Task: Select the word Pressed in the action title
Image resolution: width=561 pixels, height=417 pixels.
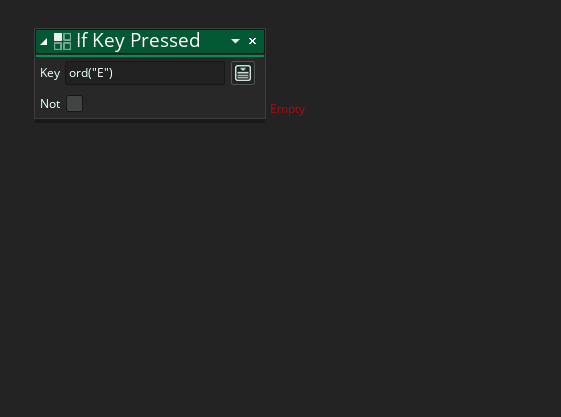Action: [165, 40]
